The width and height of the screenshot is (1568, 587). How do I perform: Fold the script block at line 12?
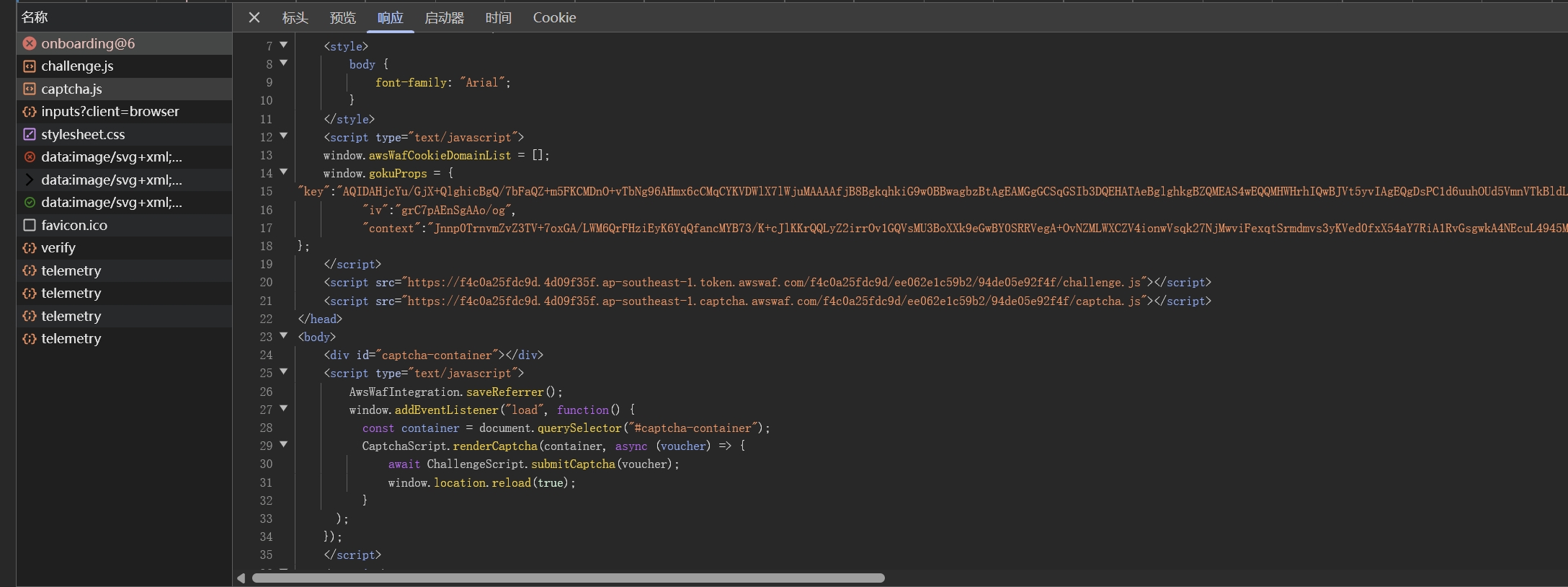click(x=284, y=136)
